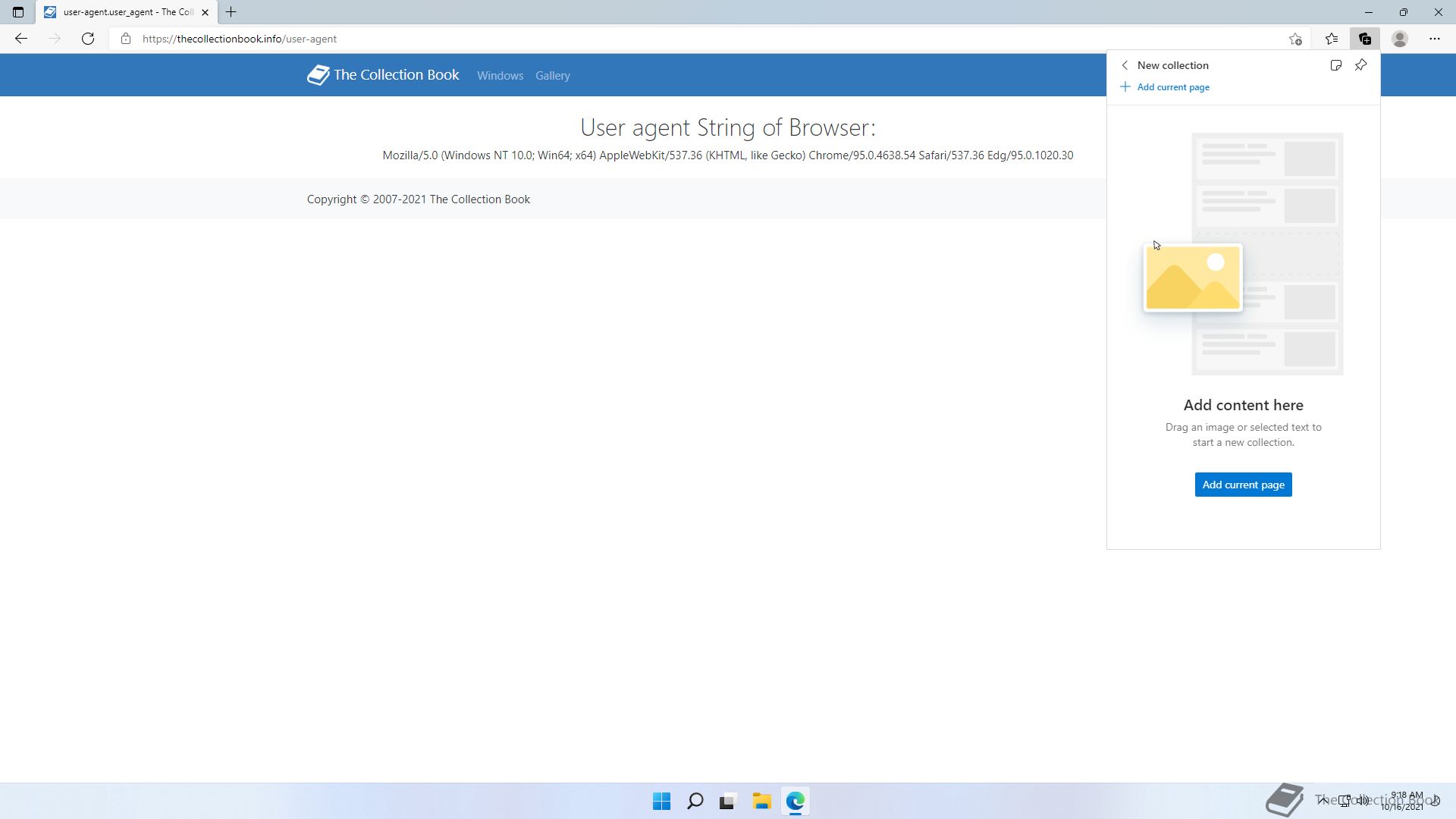Image resolution: width=1456 pixels, height=819 pixels.
Task: Add this page to favorites star
Action: coord(1295,39)
